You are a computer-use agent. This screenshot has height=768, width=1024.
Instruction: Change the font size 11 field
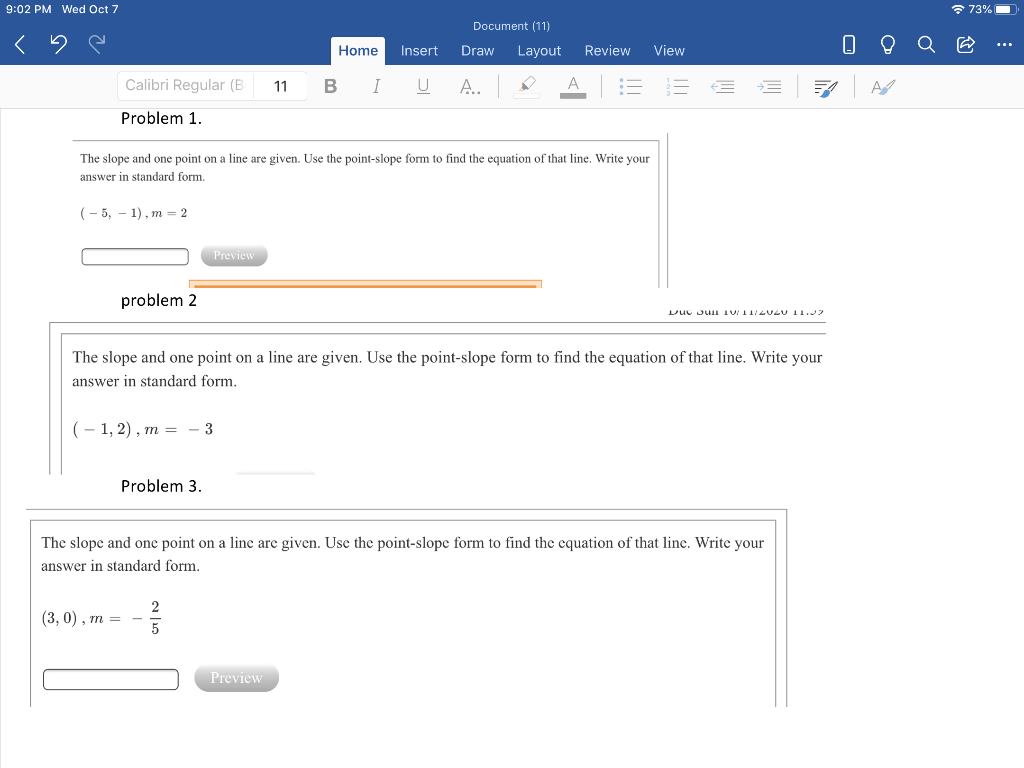tap(281, 86)
